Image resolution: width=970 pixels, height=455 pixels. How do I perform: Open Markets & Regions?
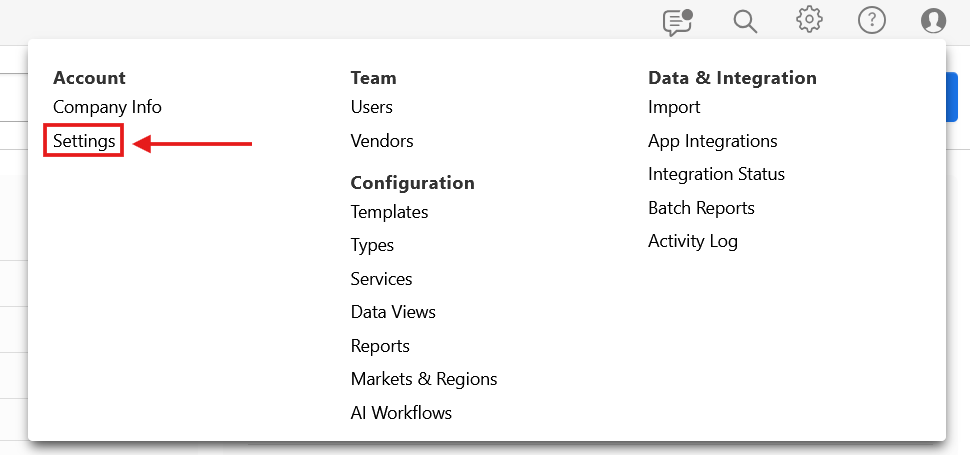tap(423, 379)
